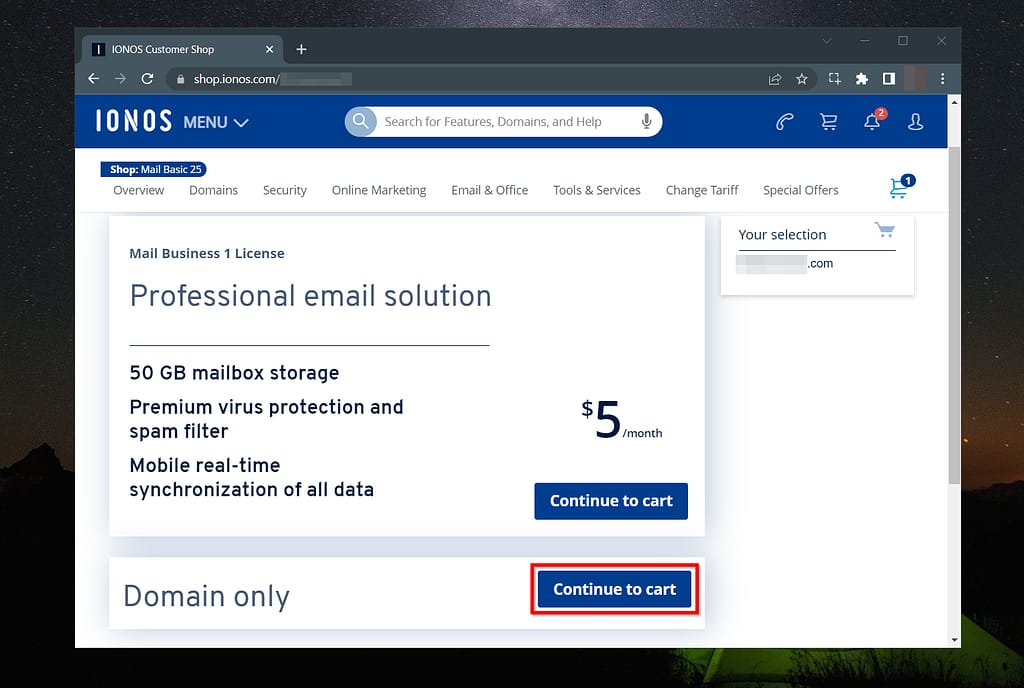Open the shopping cart icon in blue header

(829, 122)
